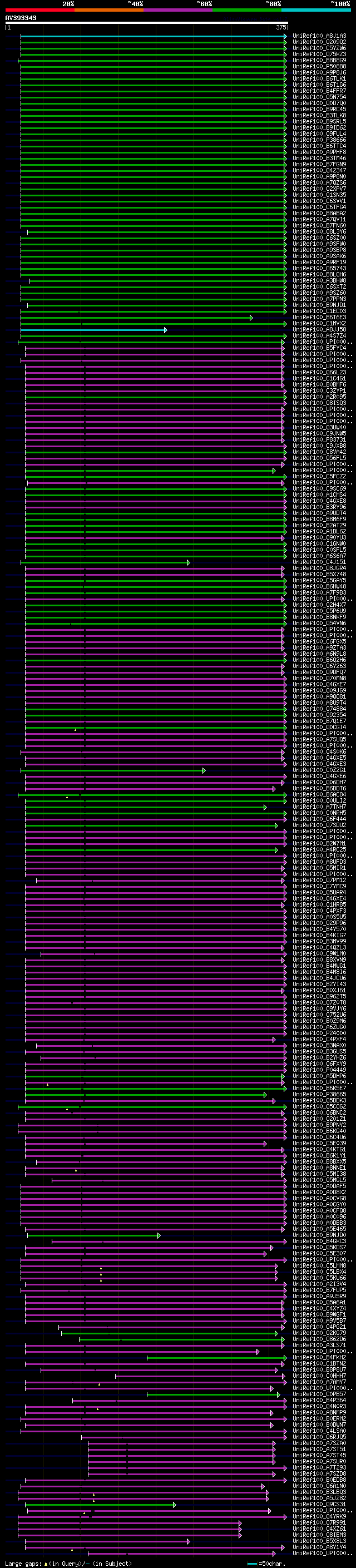Click the green alignment bar for UniRef100_Q209Q2
This screenshot has height=1568, width=356.
point(154,42)
